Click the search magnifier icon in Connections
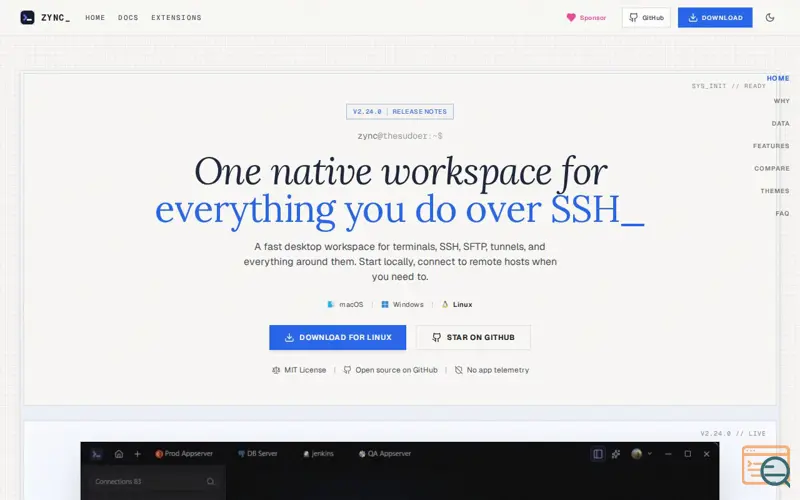The image size is (800, 500). [210, 481]
